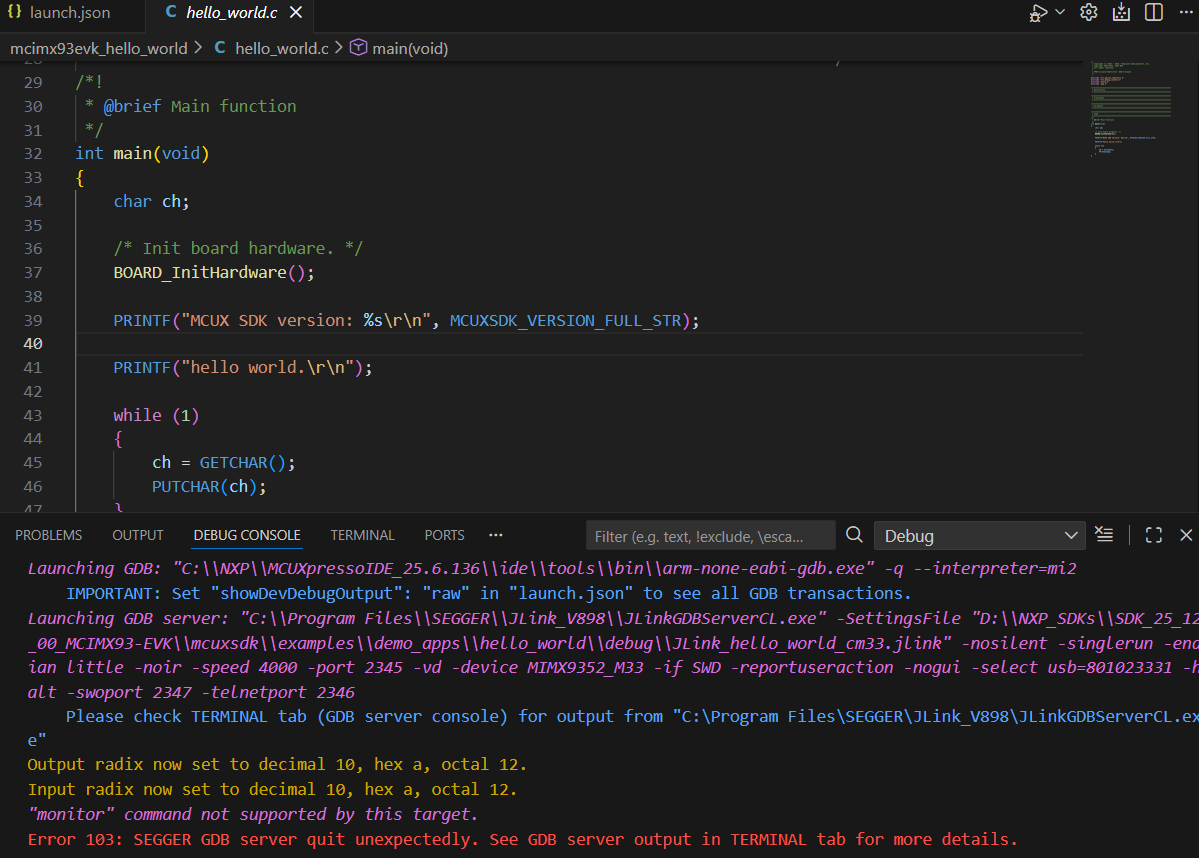Show more panel tabs via ellipsis
The height and width of the screenshot is (858, 1199).
click(496, 535)
